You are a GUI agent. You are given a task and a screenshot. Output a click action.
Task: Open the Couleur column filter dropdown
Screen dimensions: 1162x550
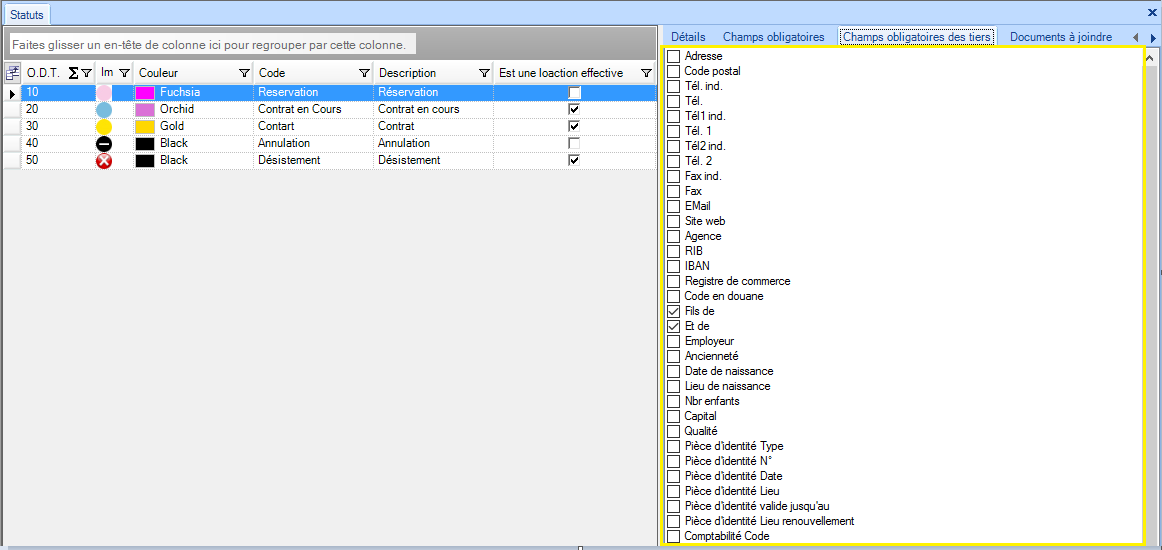point(244,73)
